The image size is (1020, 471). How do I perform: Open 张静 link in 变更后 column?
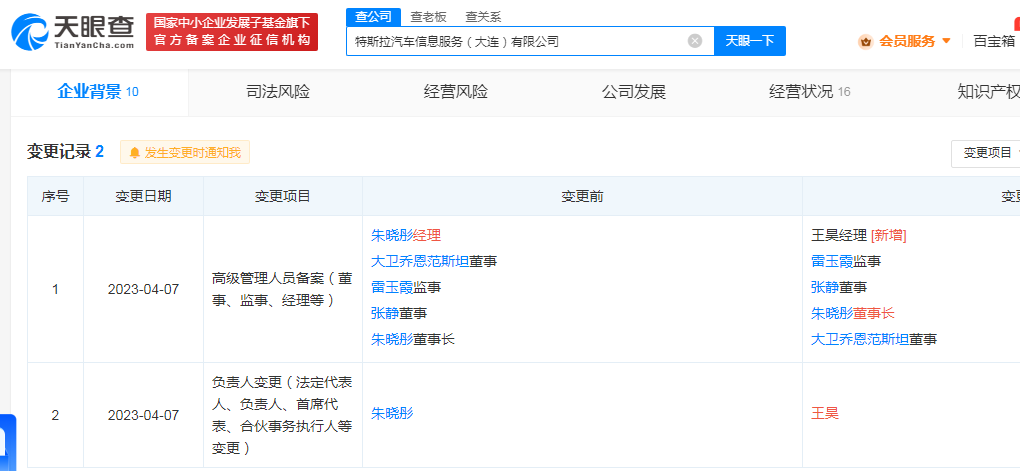coord(825,287)
